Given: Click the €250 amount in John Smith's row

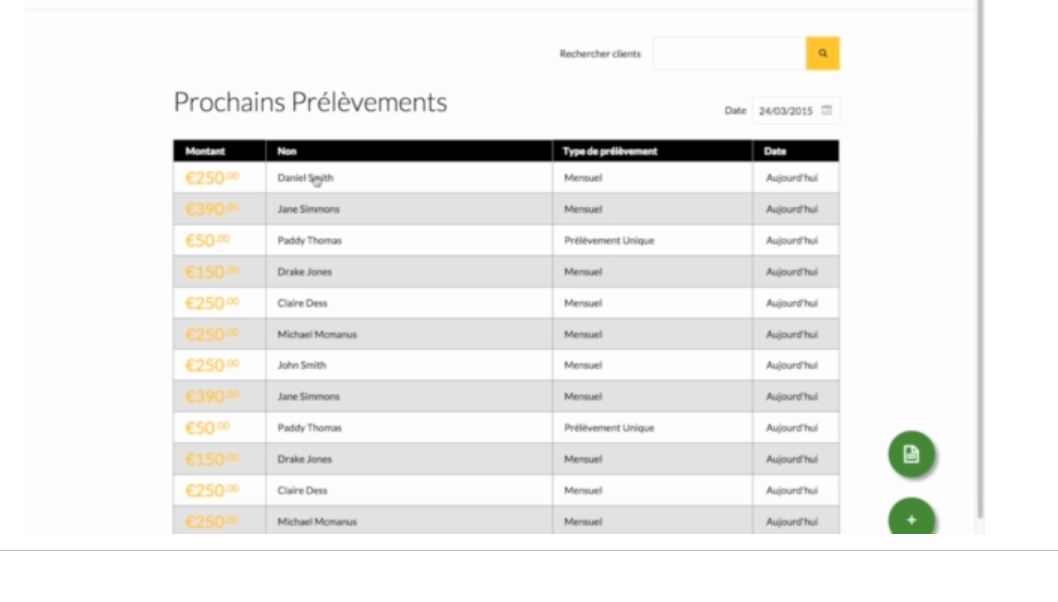Looking at the screenshot, I should 211,365.
